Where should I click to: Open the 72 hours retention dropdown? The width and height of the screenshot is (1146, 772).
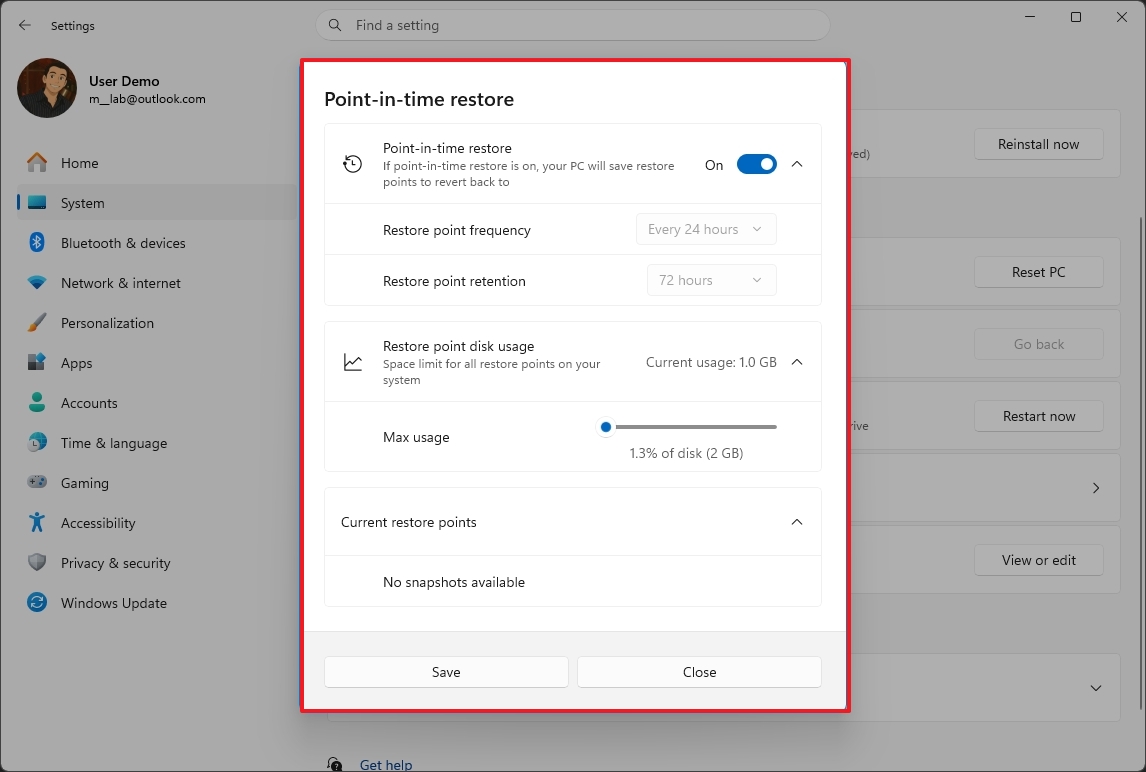click(711, 280)
